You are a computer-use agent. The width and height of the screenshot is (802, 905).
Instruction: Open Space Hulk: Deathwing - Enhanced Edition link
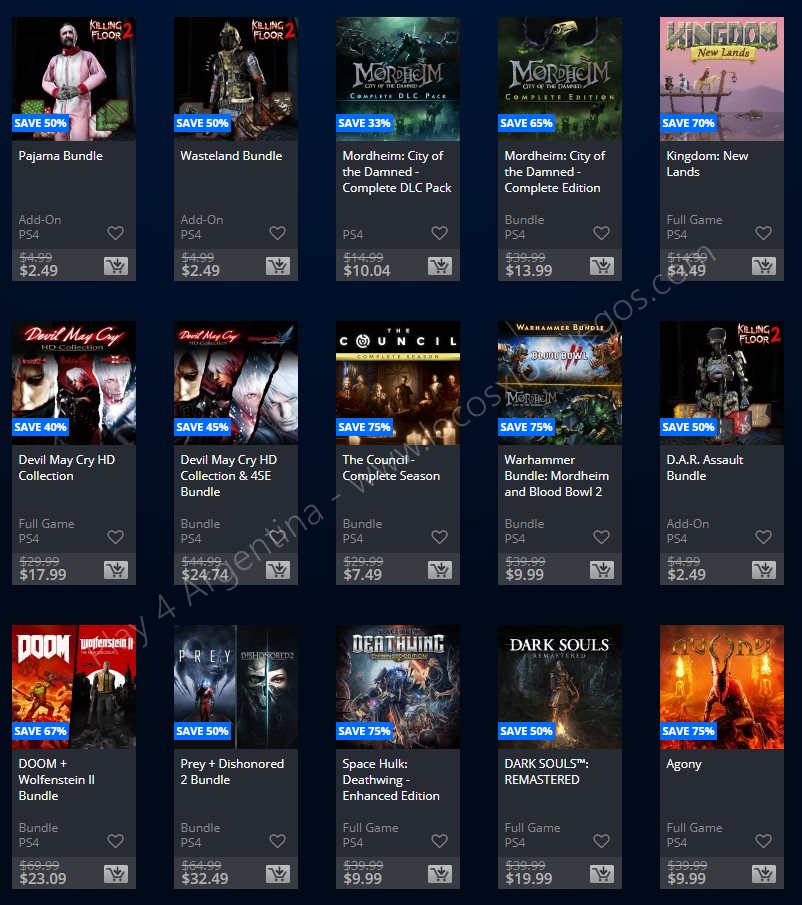(x=391, y=780)
